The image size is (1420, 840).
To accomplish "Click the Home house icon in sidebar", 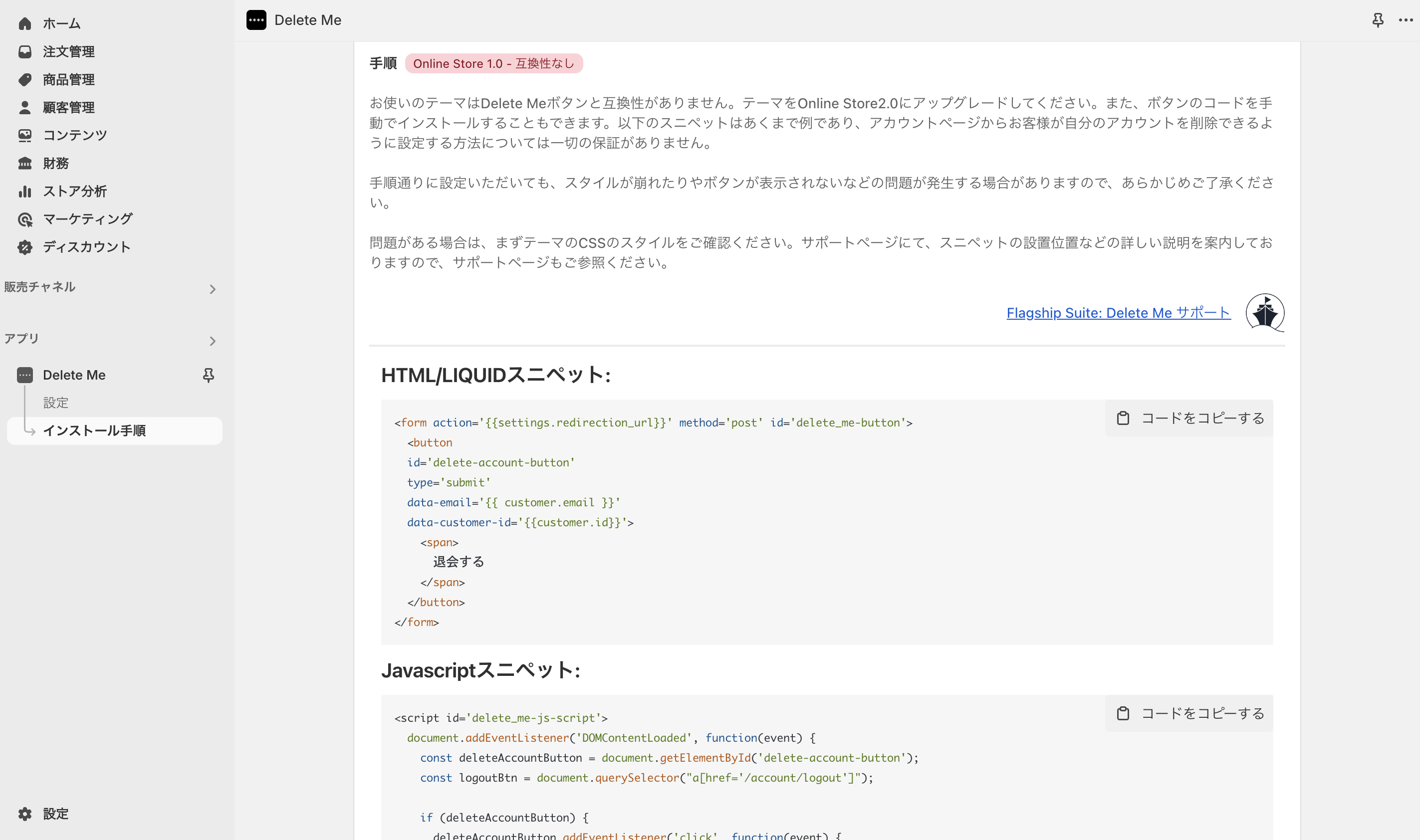I will 25,24.
